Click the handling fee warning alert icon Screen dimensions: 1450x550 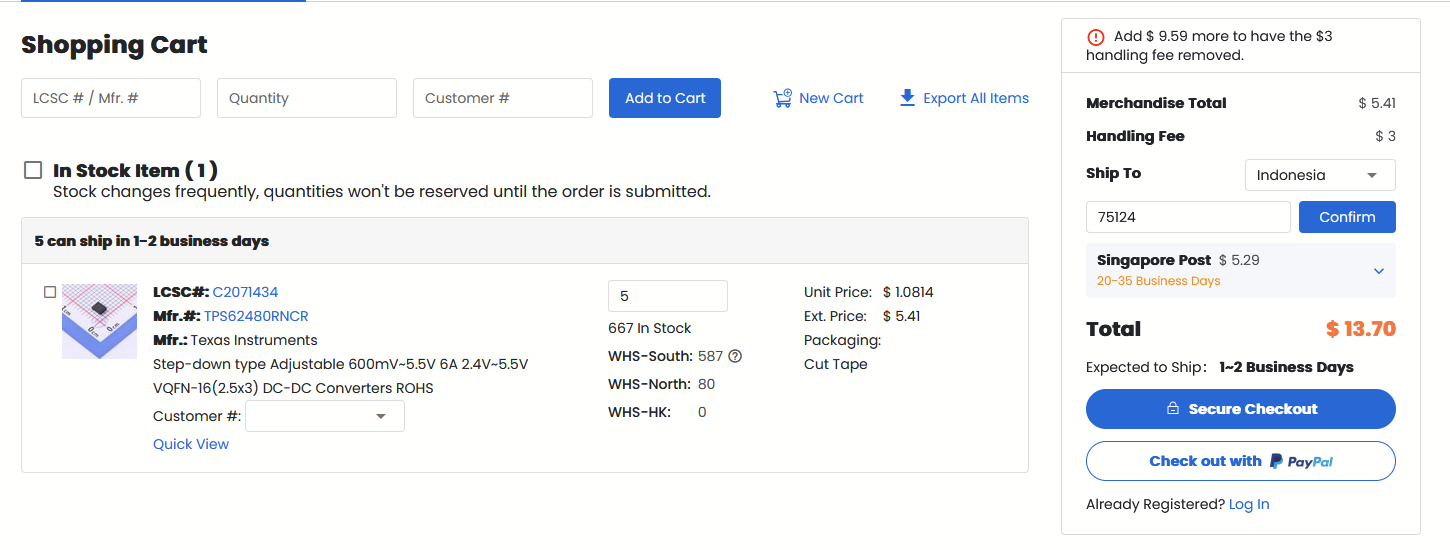pyautogui.click(x=1096, y=37)
